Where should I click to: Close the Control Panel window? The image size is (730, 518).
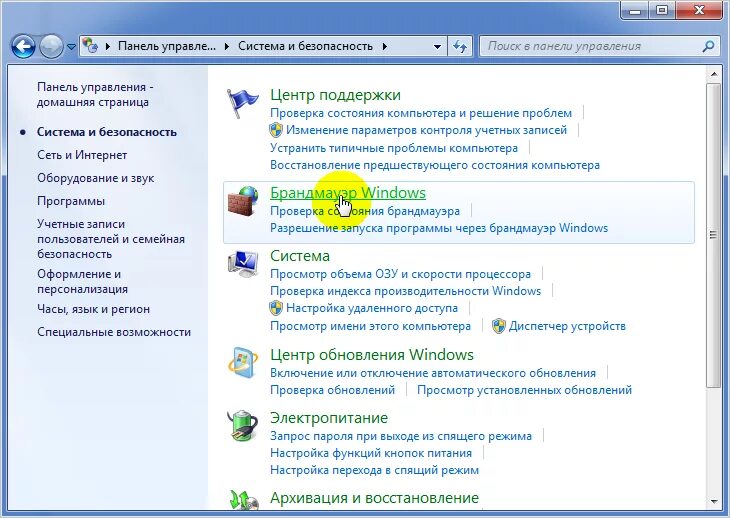point(699,10)
